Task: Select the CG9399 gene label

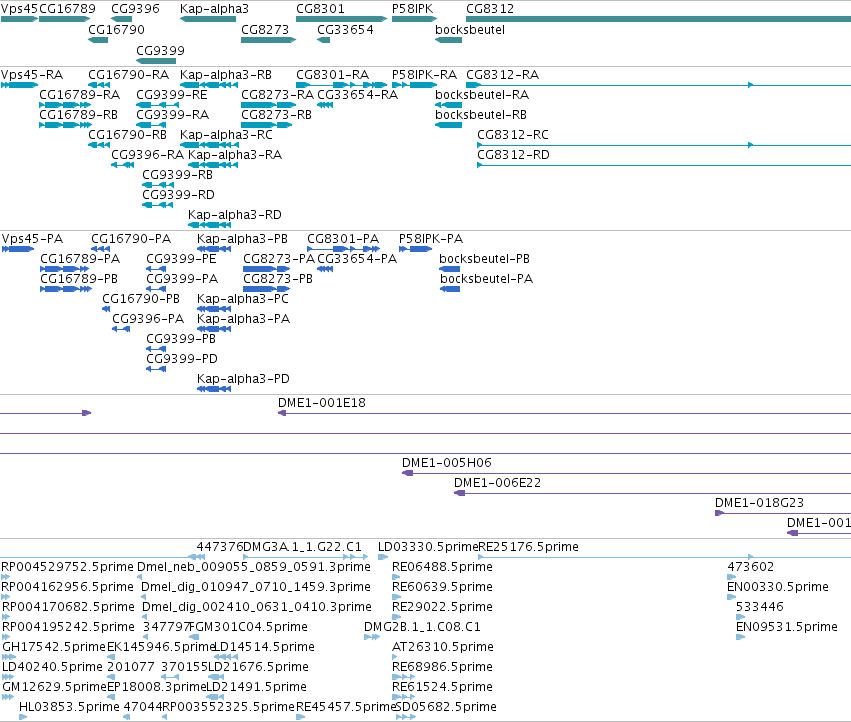Action: pos(160,50)
